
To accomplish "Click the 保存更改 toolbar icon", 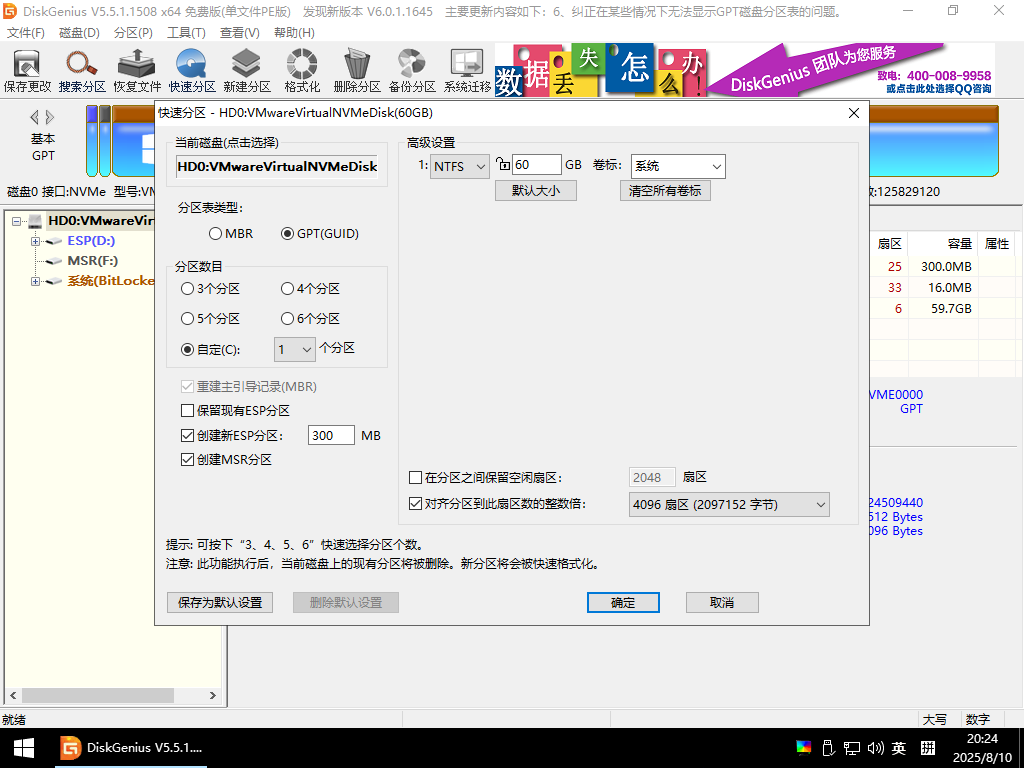I will [x=27, y=71].
